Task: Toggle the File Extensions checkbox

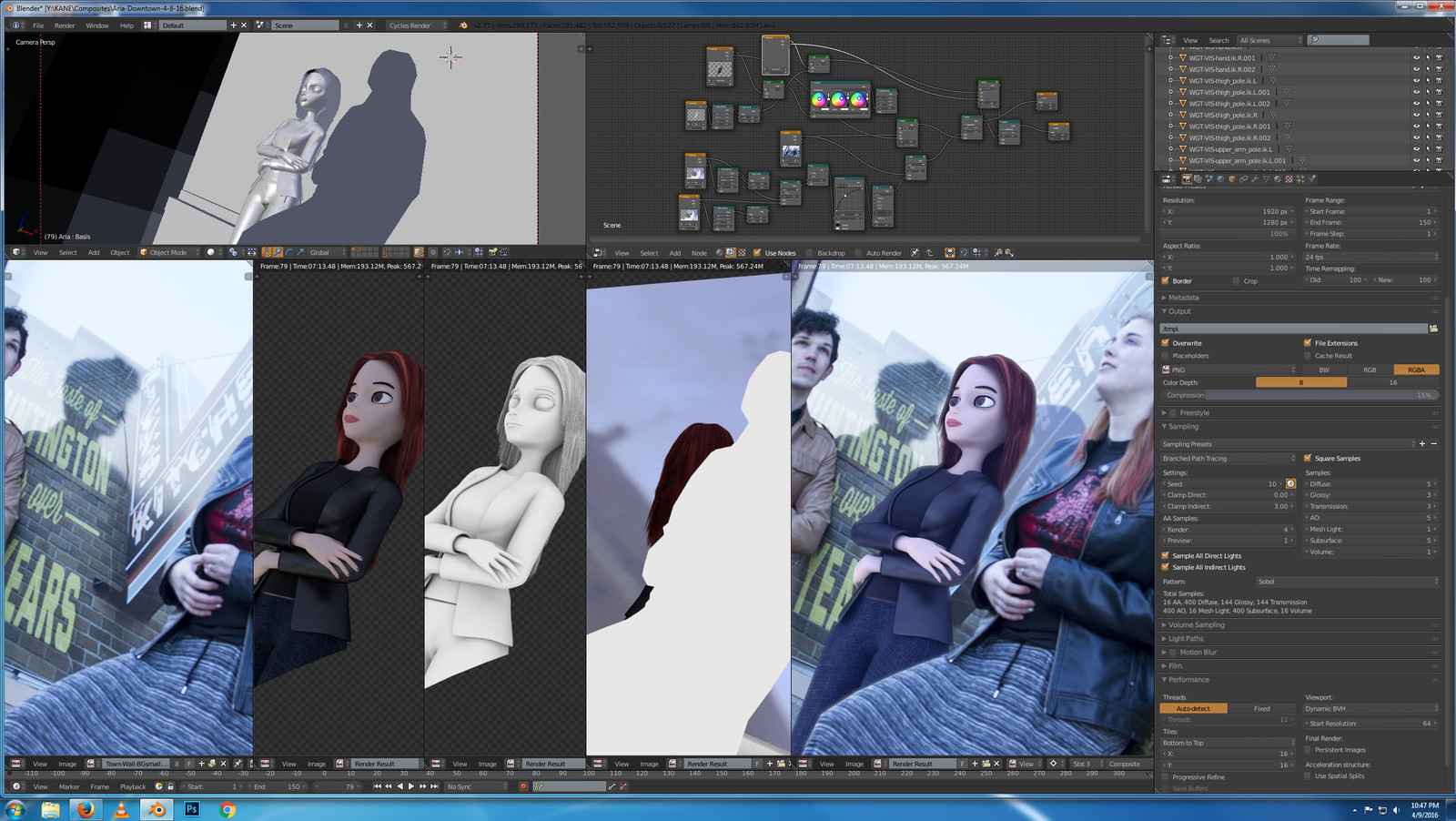Action: pos(1308,343)
